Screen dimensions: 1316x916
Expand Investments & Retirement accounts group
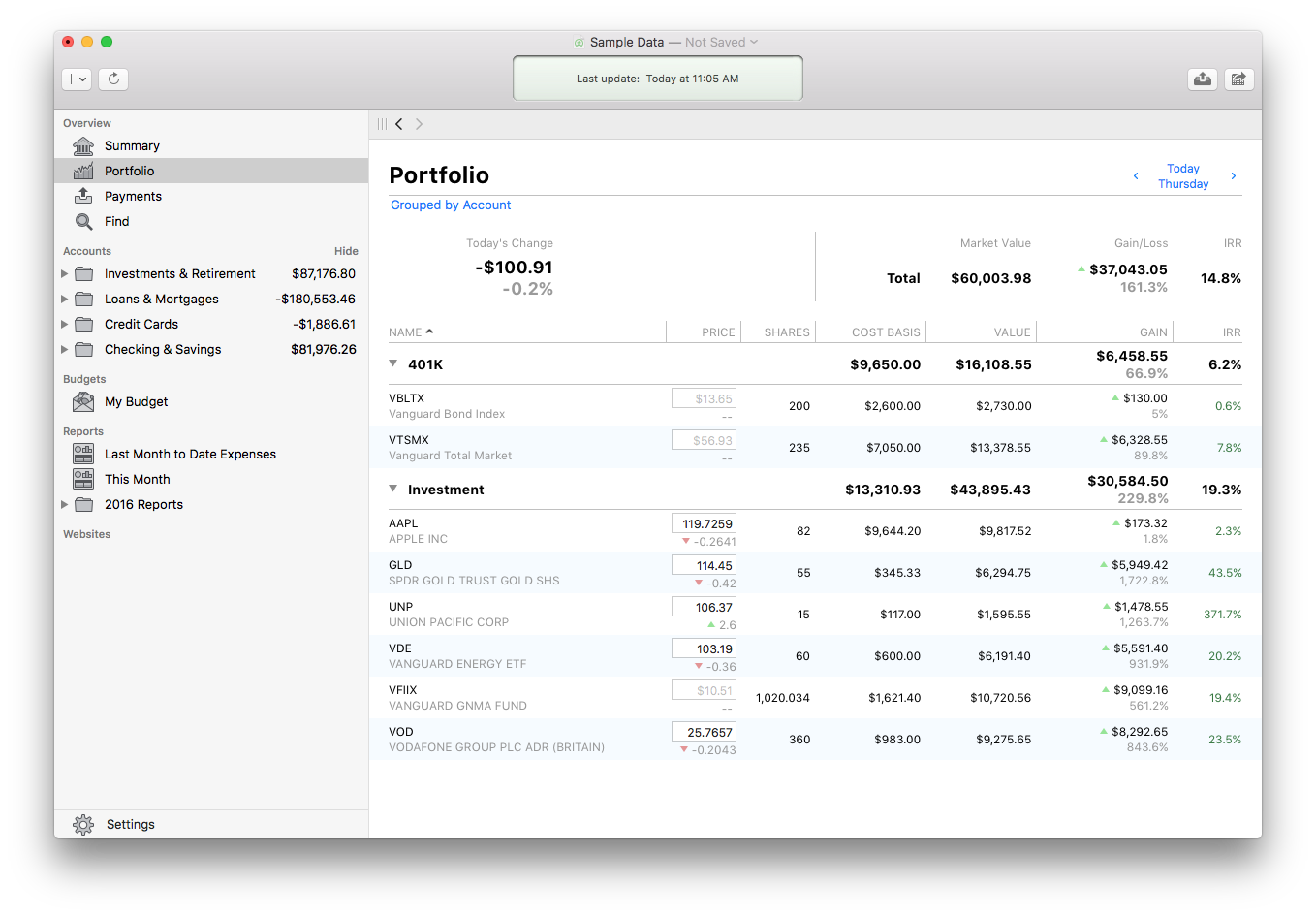tap(64, 273)
